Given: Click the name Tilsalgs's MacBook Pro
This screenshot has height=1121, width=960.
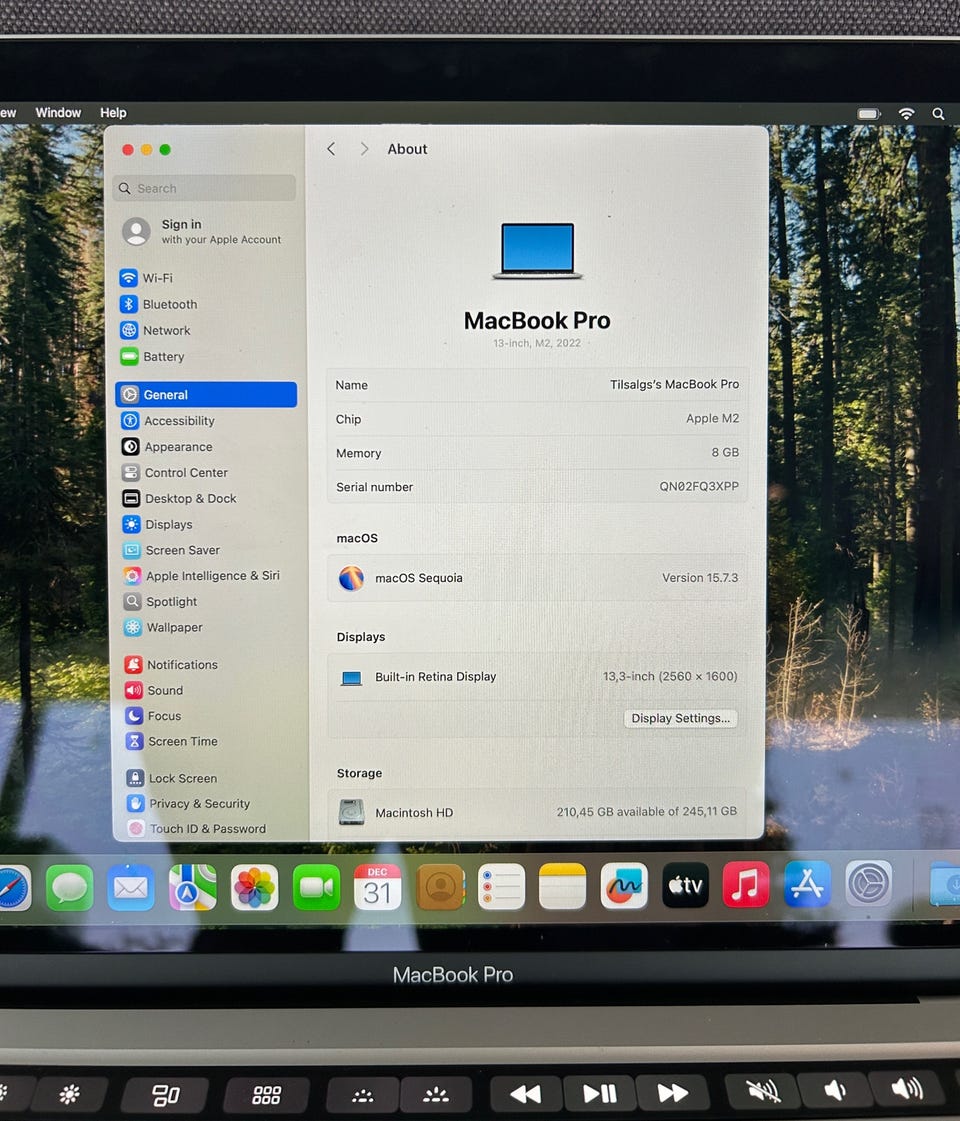Looking at the screenshot, I should (x=674, y=384).
